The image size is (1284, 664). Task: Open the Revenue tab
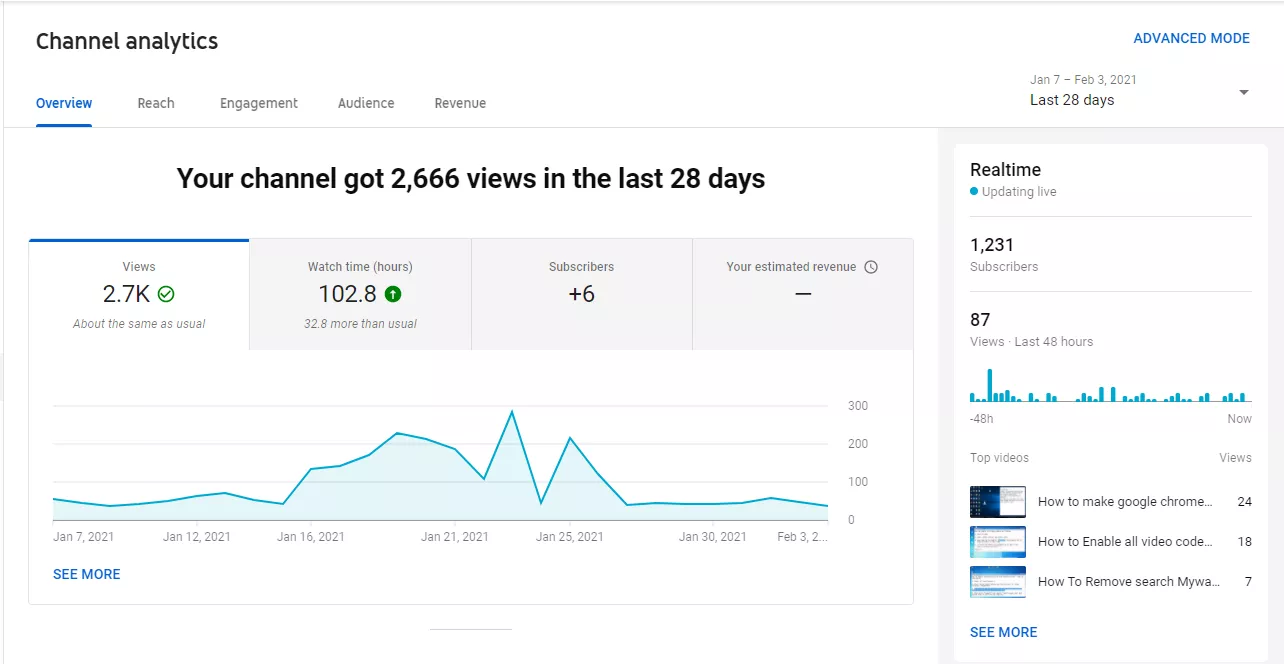460,103
